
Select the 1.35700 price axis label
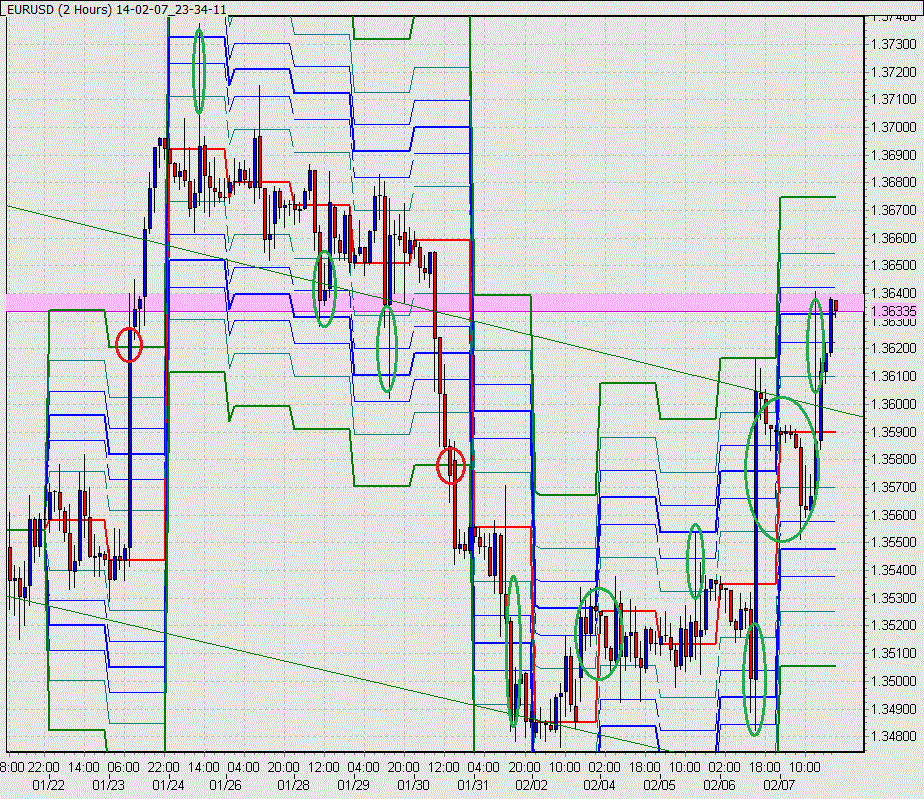pyautogui.click(x=893, y=487)
